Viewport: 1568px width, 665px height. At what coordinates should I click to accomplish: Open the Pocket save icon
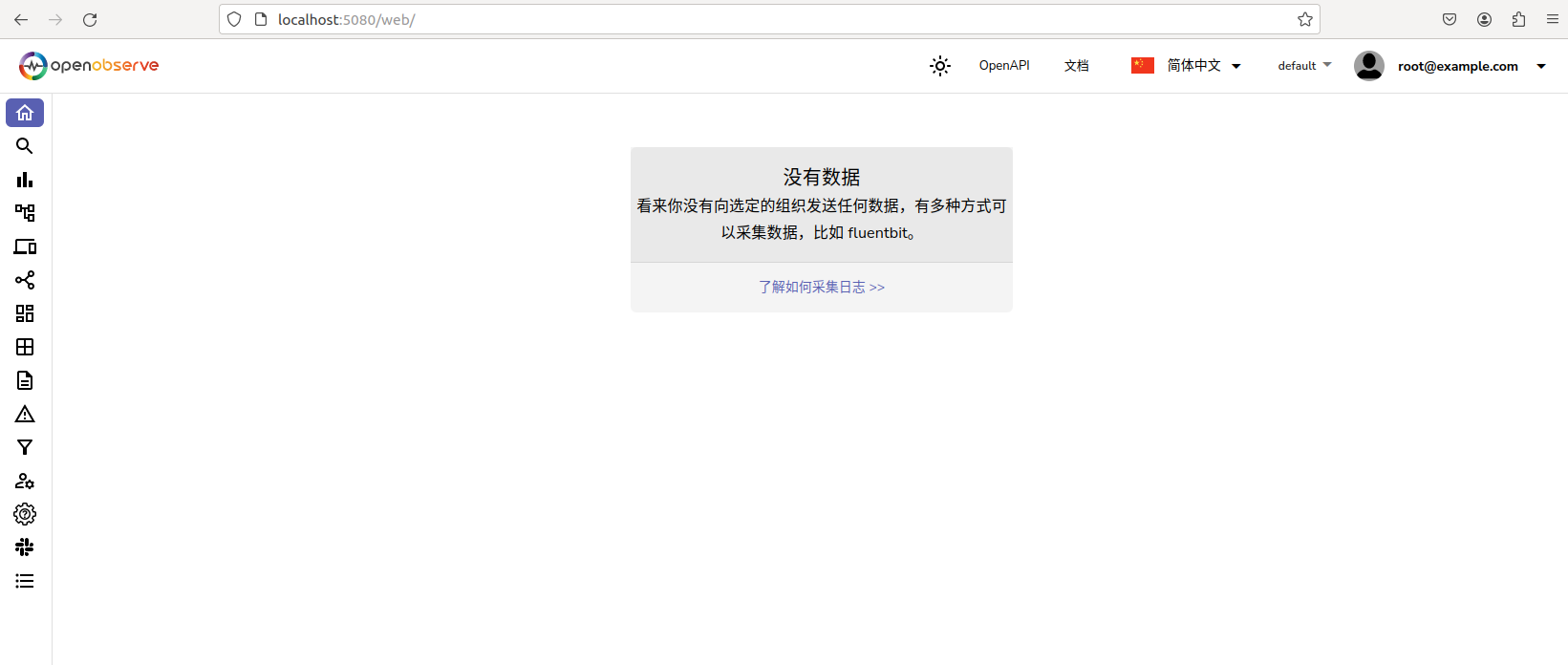[1450, 19]
